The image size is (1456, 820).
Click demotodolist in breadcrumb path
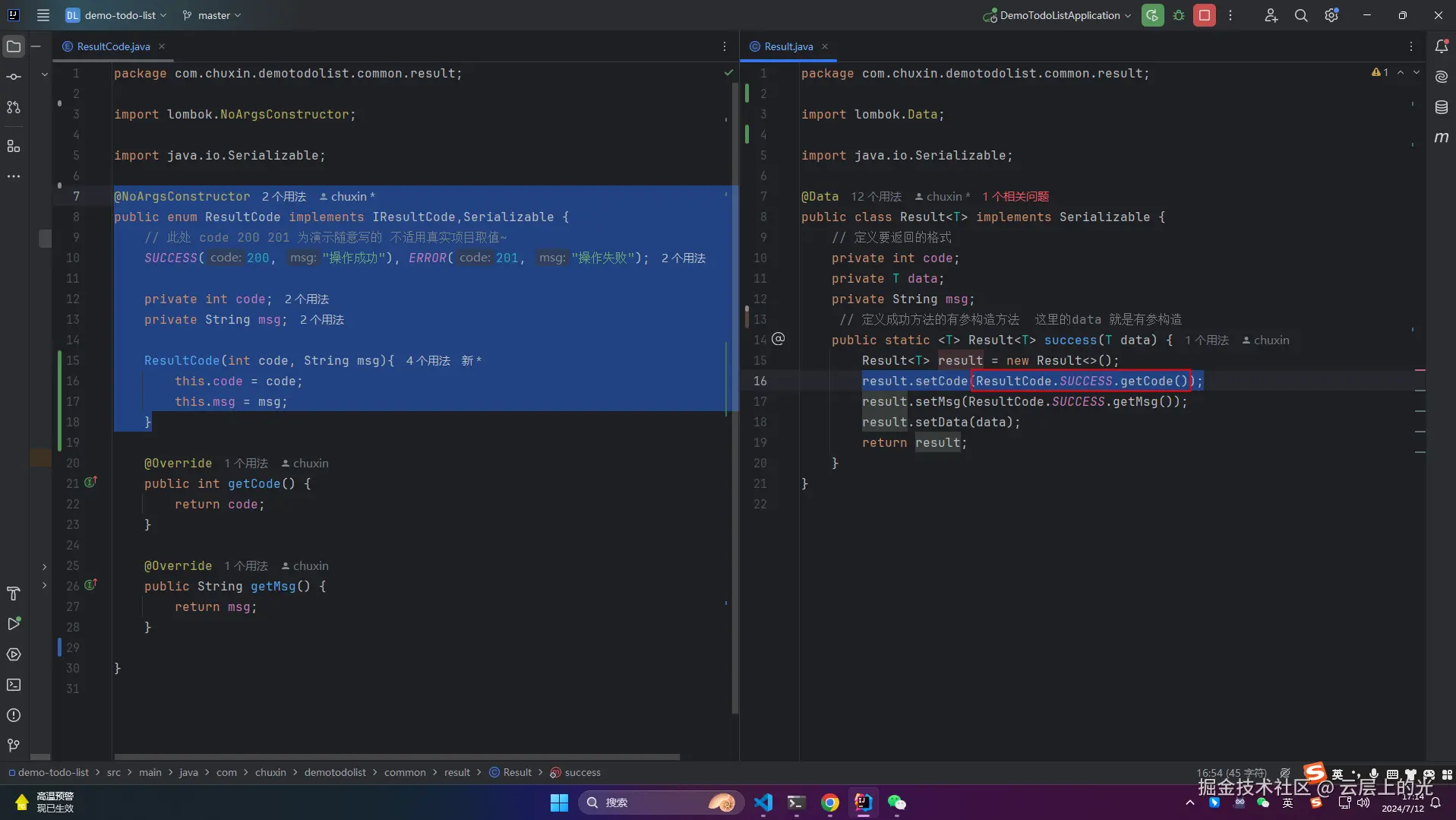pyautogui.click(x=335, y=772)
